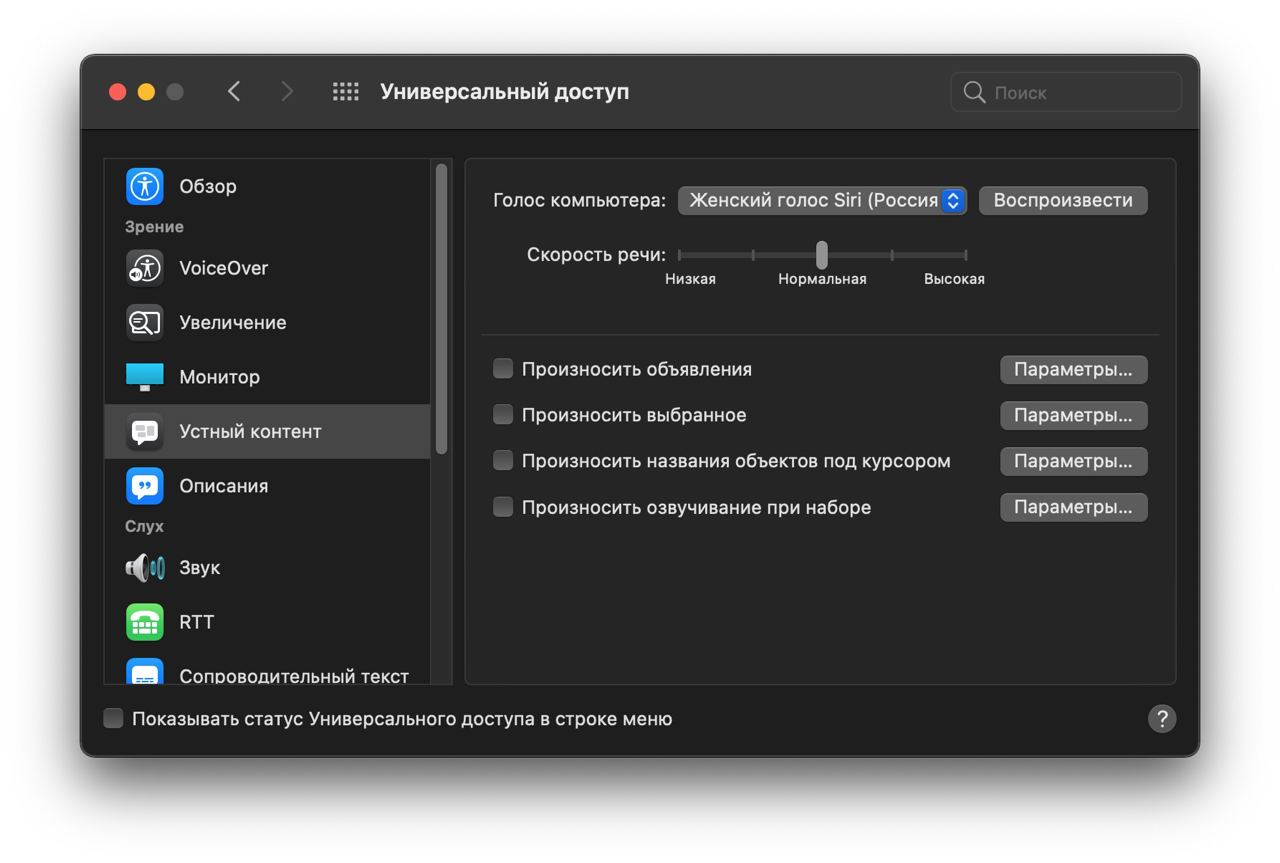
Task: Click the Сопроводительный текст captions icon
Action: tap(145, 672)
